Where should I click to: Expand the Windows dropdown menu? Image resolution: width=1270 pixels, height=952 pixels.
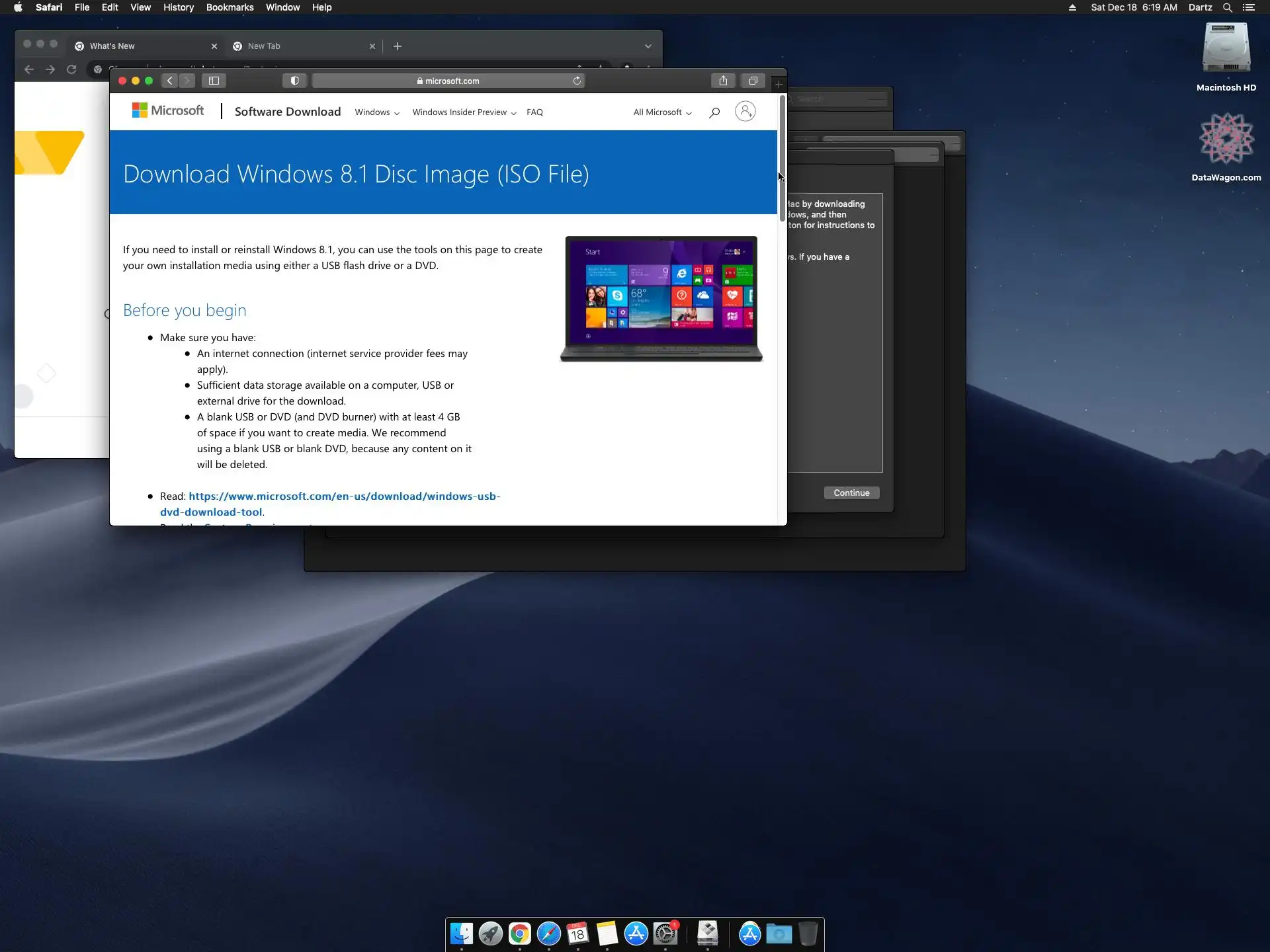pos(377,112)
